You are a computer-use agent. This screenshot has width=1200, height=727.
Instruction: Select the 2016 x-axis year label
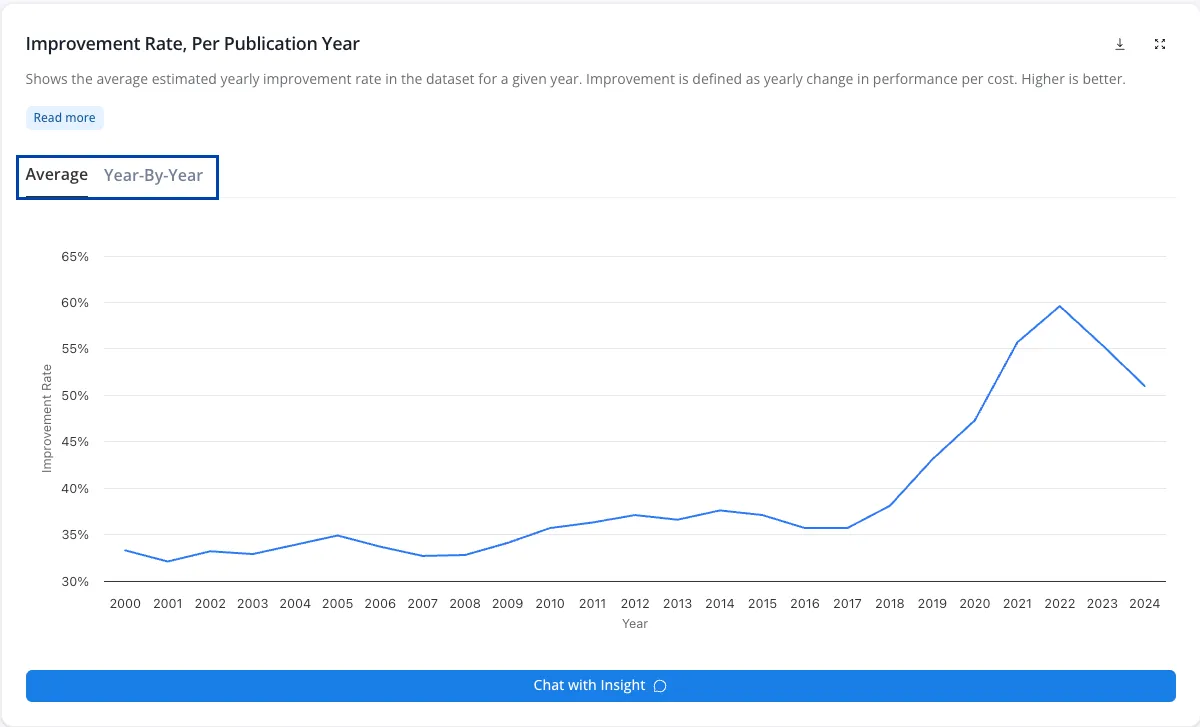click(805, 604)
